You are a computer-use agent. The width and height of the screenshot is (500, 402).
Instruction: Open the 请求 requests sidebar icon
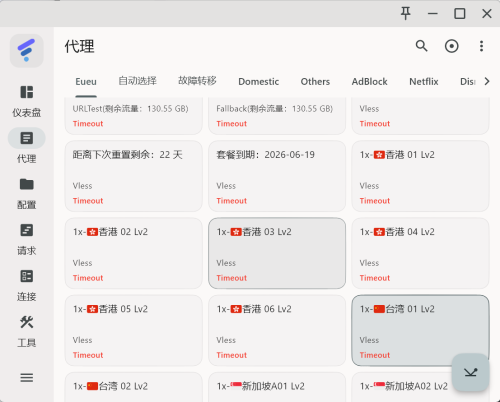point(27,230)
